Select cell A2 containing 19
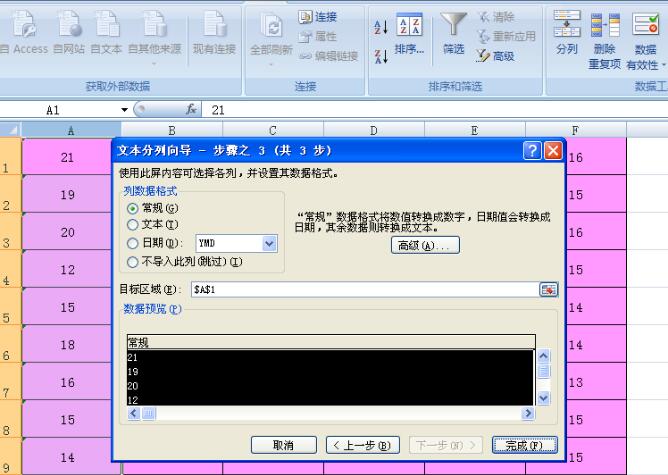Image resolution: width=668 pixels, height=475 pixels. pos(67,193)
